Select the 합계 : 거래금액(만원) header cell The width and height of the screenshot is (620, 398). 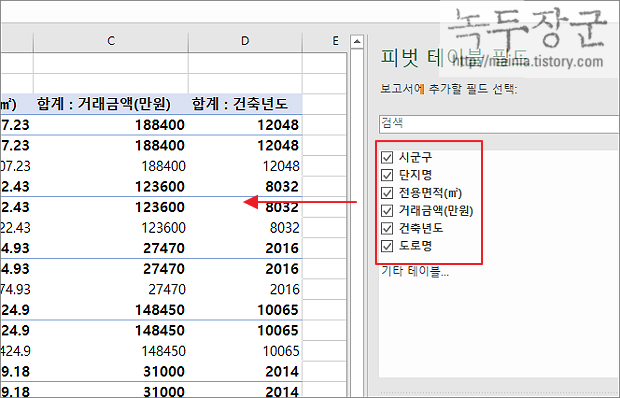tap(111, 104)
